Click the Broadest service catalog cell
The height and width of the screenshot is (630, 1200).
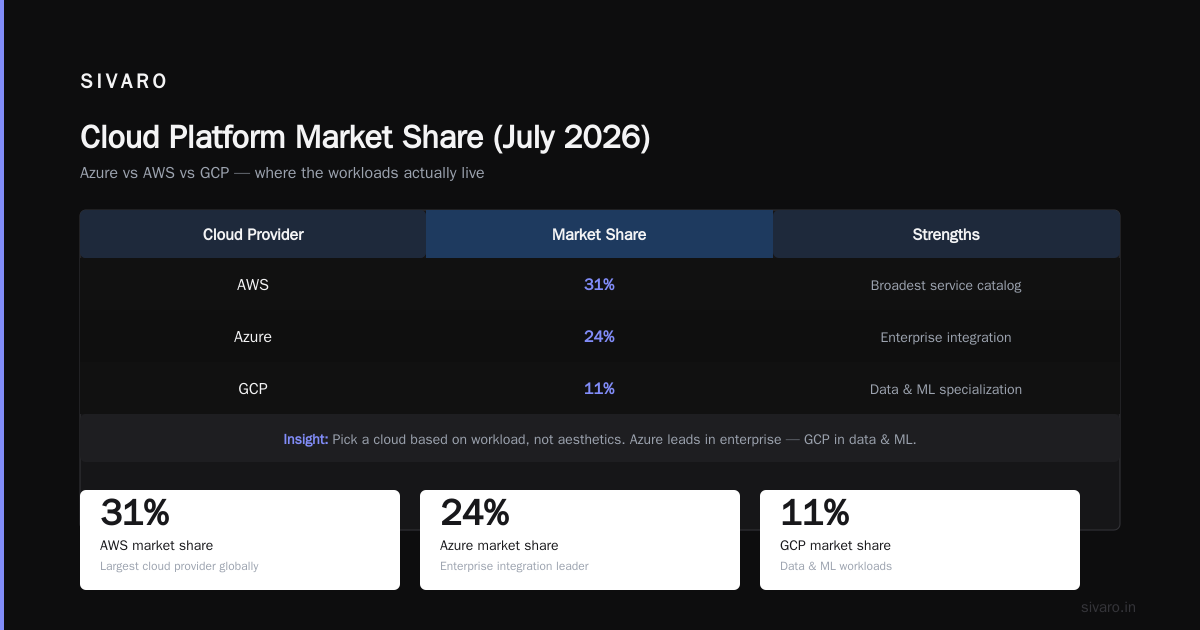coord(946,285)
